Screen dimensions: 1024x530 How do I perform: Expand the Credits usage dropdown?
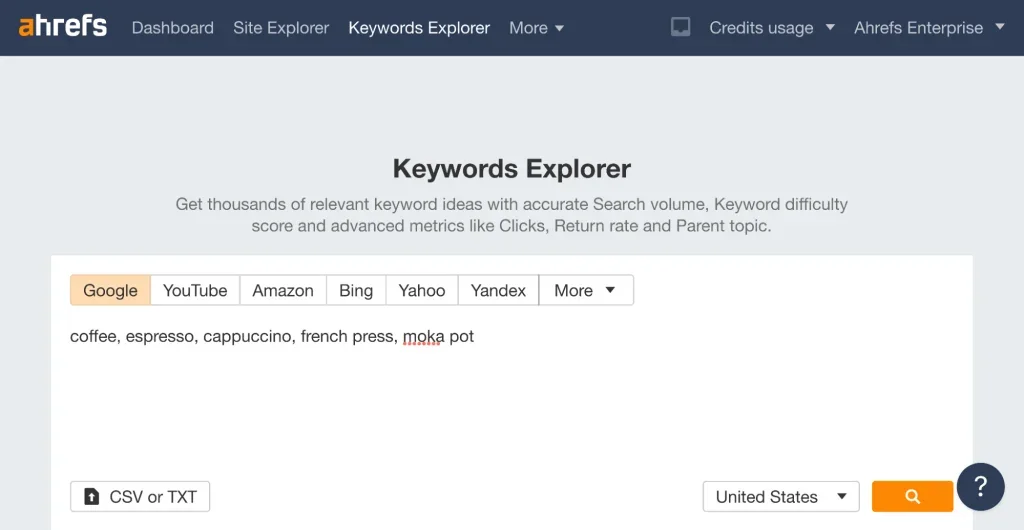coord(771,28)
